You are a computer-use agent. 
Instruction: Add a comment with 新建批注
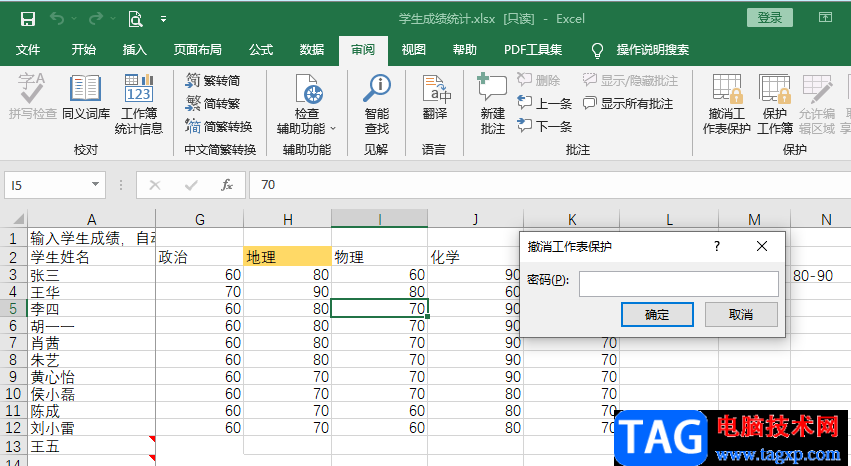pos(493,104)
